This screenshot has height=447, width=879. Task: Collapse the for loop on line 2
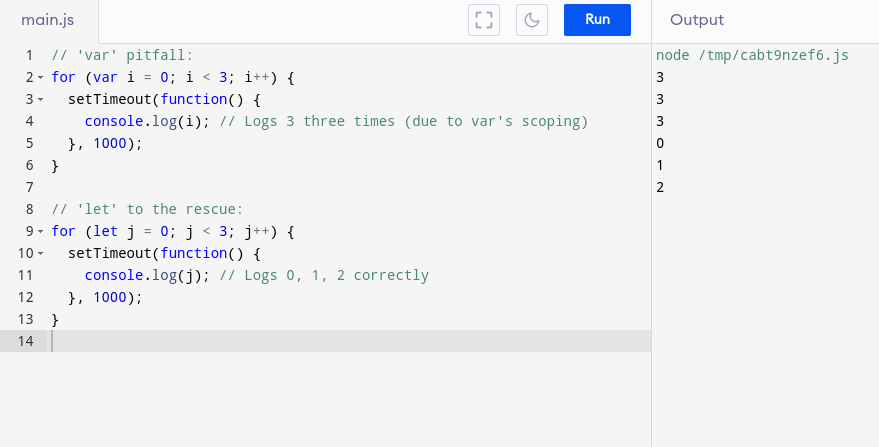click(41, 77)
